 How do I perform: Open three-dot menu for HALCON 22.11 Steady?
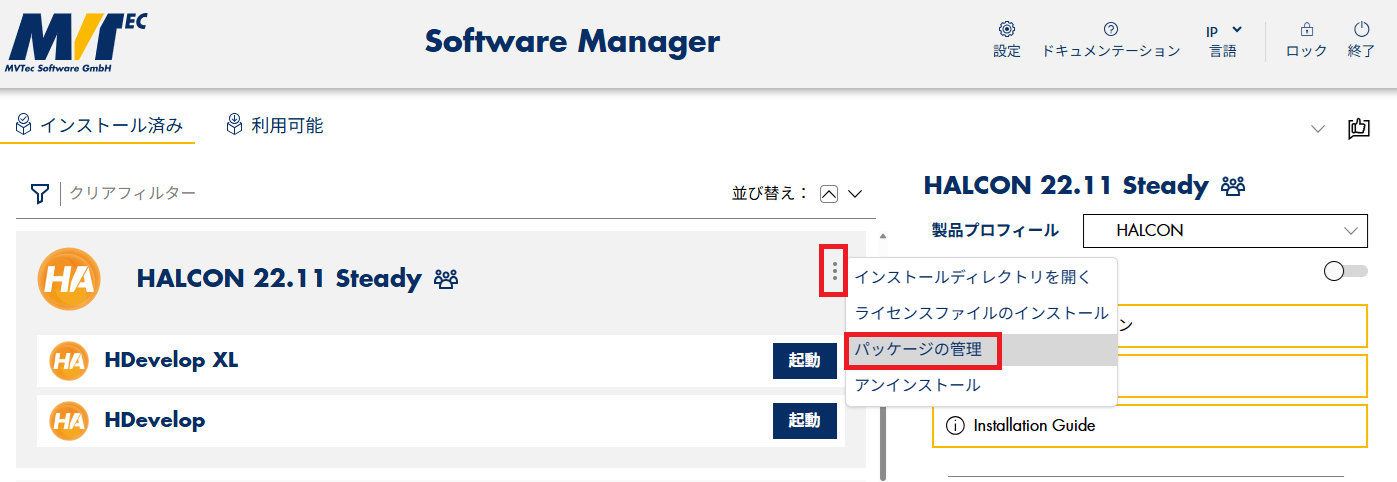(x=834, y=270)
